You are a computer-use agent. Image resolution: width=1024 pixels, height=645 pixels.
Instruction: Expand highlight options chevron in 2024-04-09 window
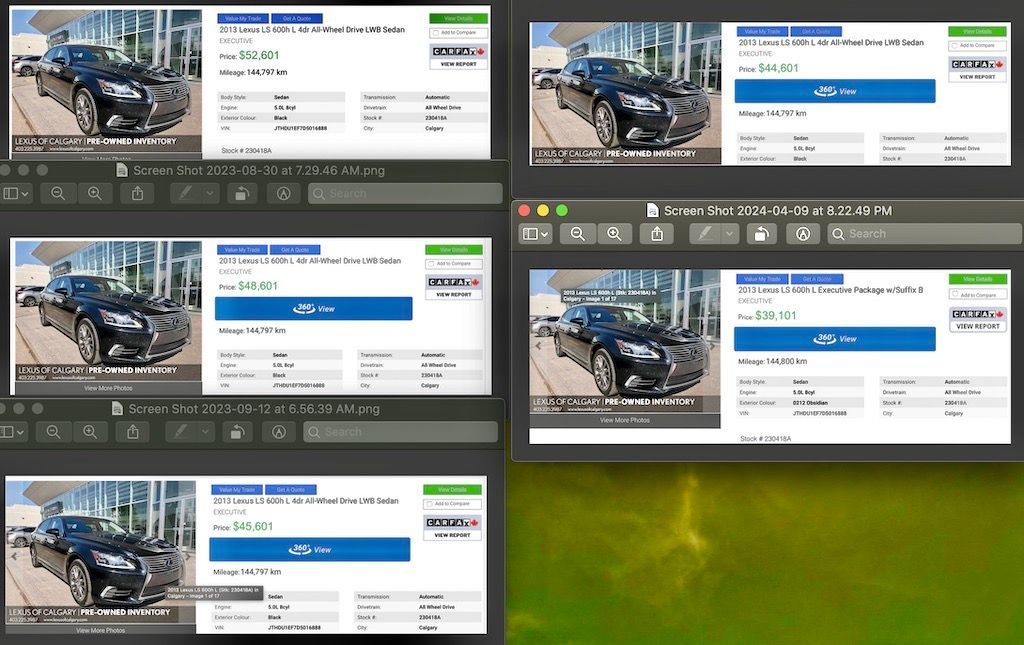[x=730, y=234]
